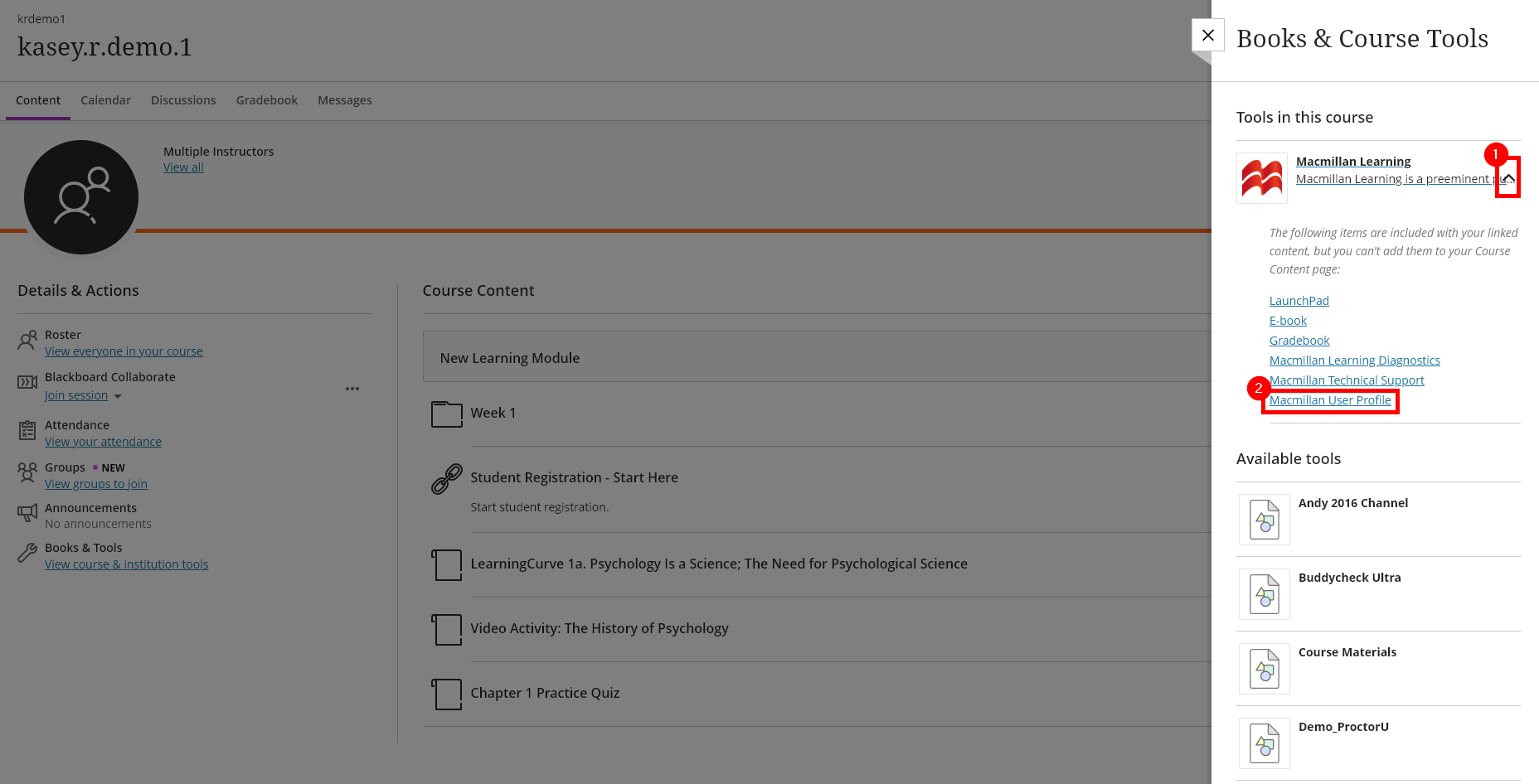Click the Blackboard Collaborate camera icon
This screenshot has height=784, width=1539.
coord(27,382)
